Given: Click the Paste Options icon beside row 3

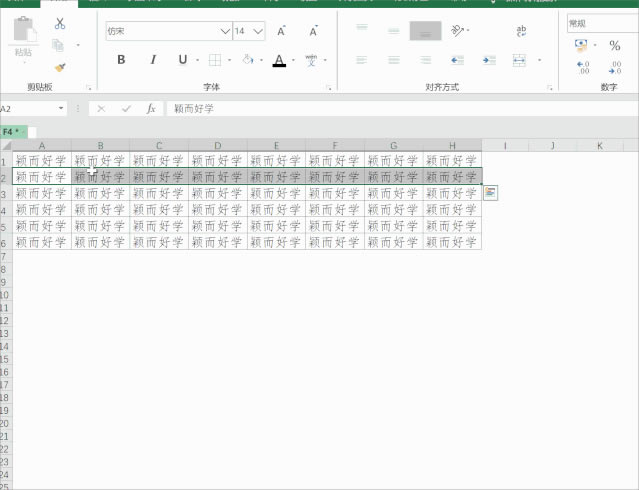Looking at the screenshot, I should 491,192.
